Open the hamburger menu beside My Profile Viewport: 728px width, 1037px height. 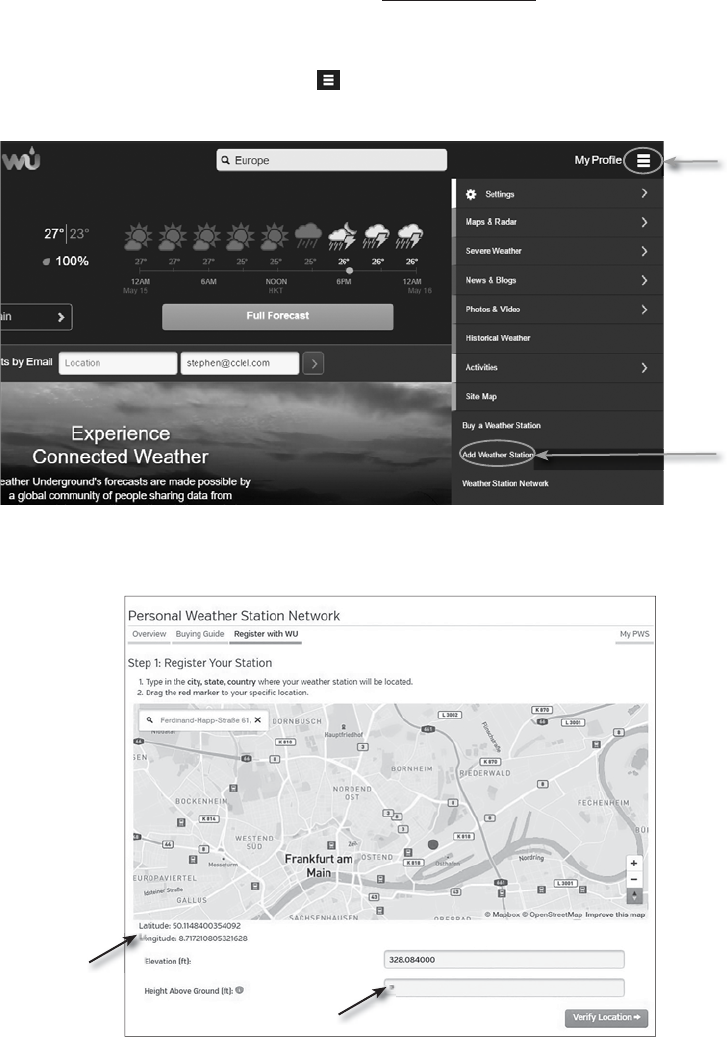click(643, 160)
